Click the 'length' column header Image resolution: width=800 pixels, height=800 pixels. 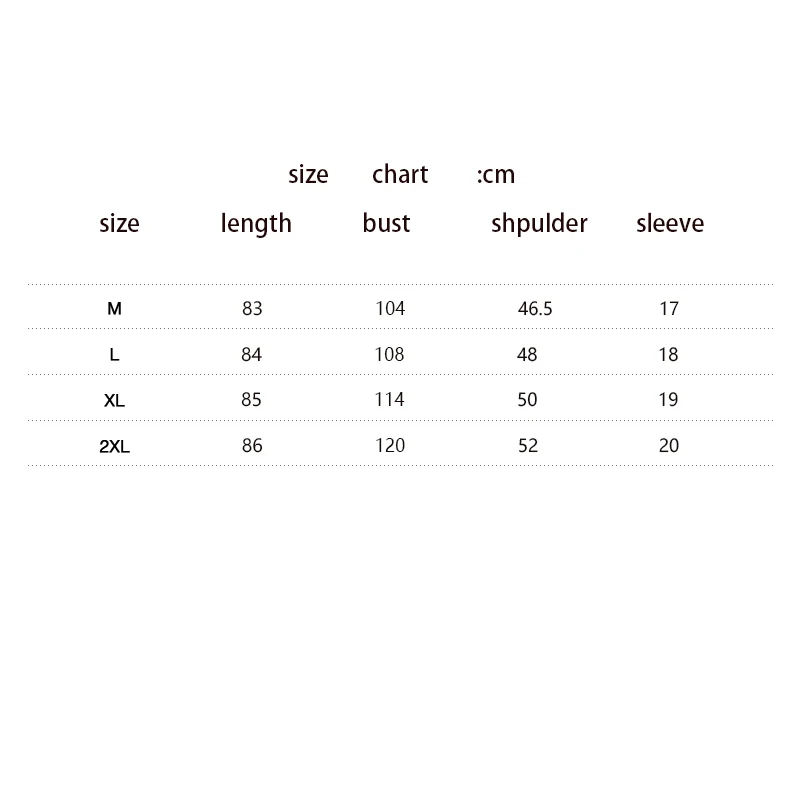[256, 224]
